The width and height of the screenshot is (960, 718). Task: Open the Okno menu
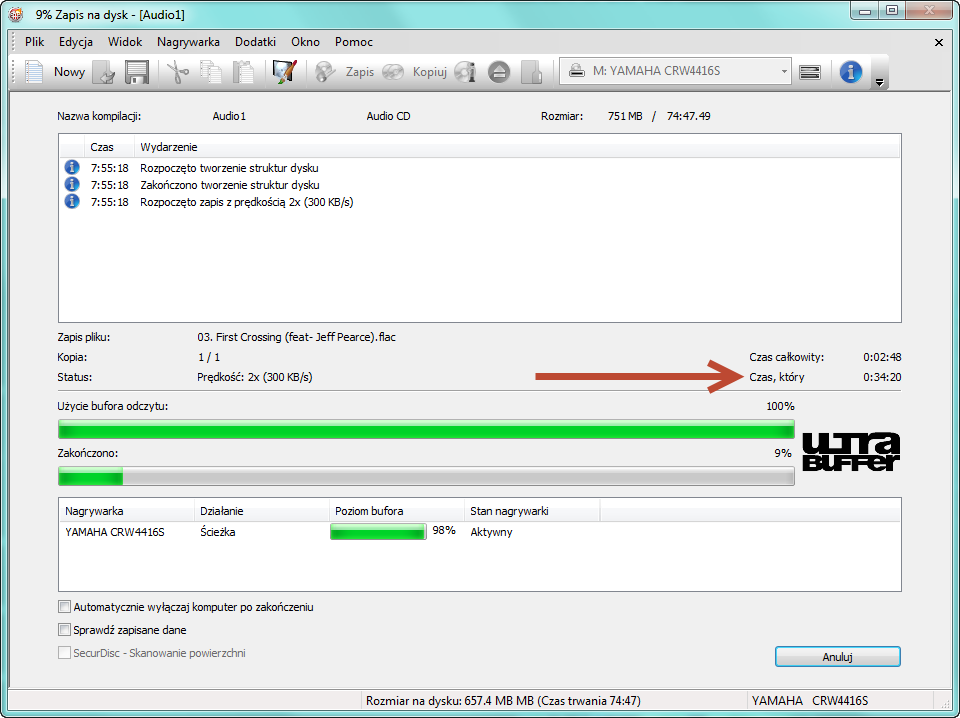[x=306, y=42]
